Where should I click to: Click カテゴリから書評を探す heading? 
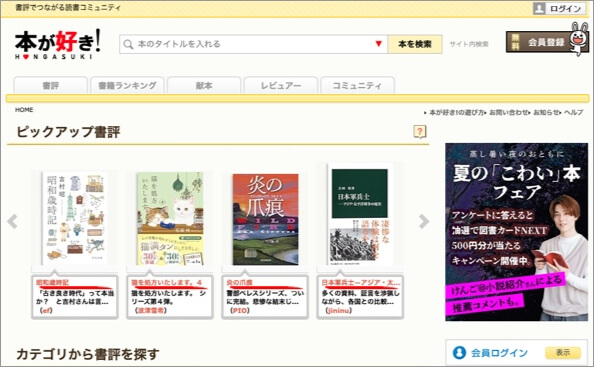click(x=88, y=355)
